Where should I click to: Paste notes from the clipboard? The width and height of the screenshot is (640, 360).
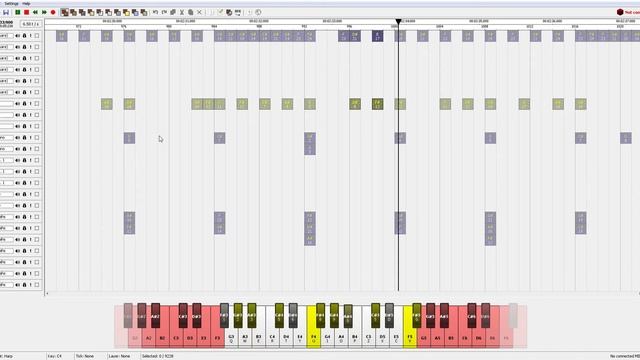point(191,12)
